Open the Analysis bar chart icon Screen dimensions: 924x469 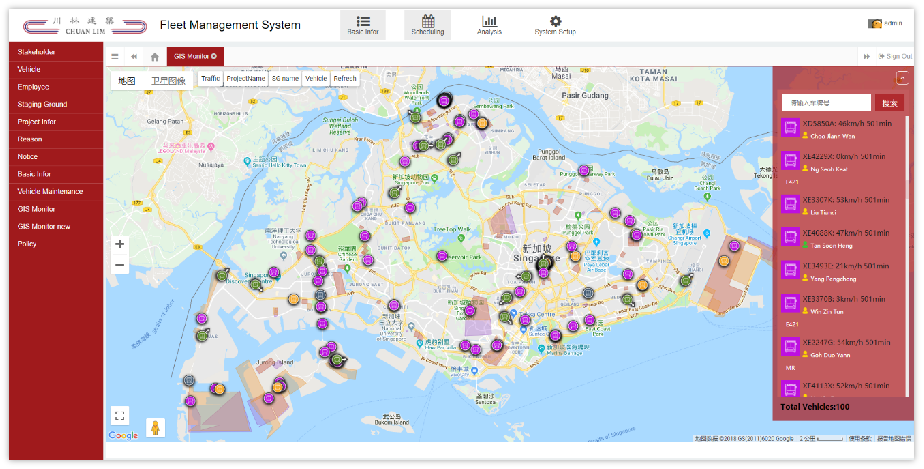tap(489, 21)
